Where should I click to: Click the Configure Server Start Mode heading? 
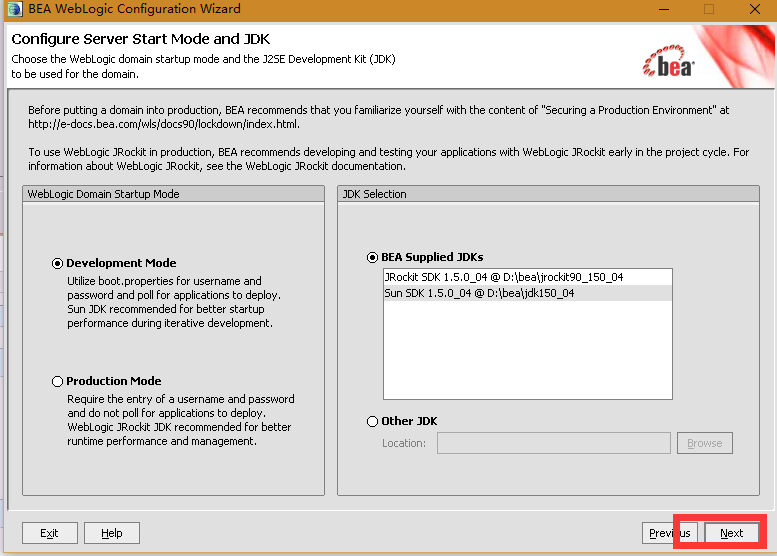(x=141, y=39)
